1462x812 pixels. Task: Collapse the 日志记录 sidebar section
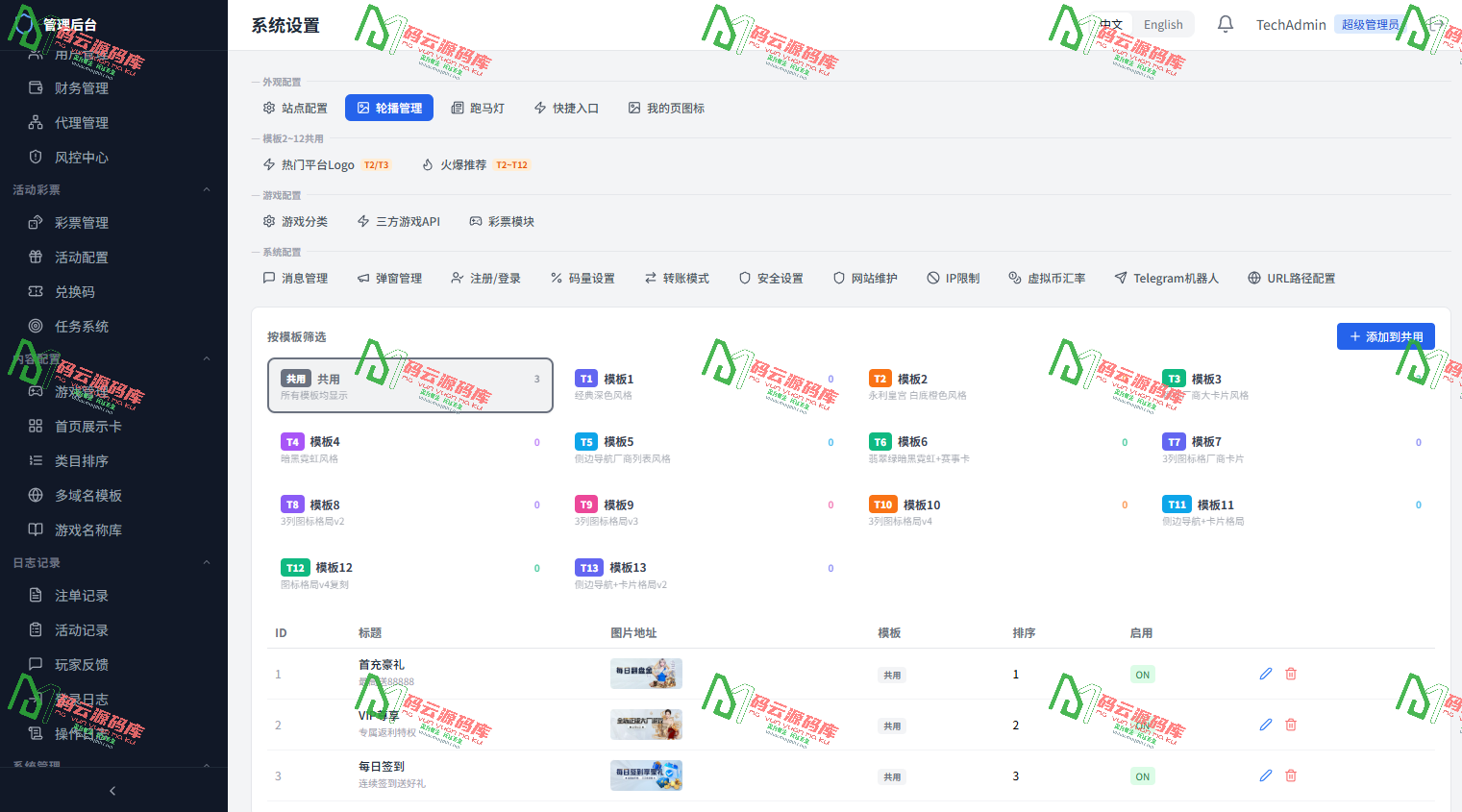click(207, 562)
